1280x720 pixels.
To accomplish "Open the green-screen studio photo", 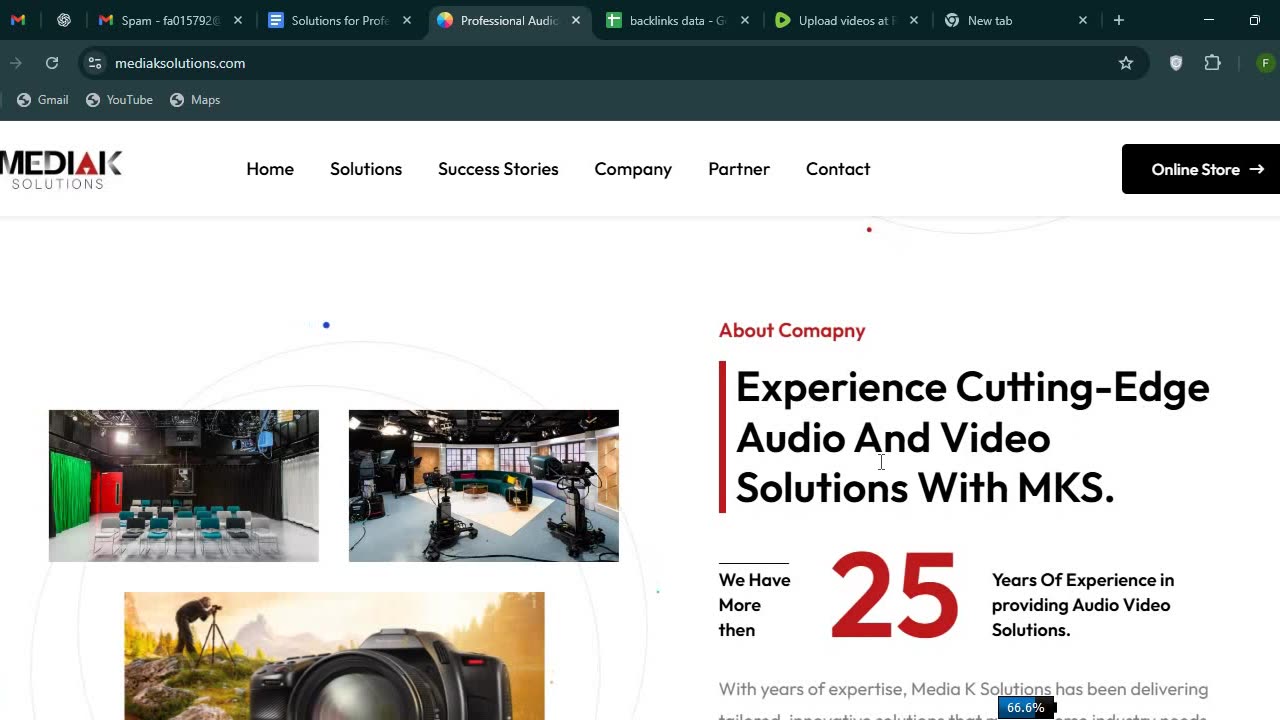I will [184, 486].
